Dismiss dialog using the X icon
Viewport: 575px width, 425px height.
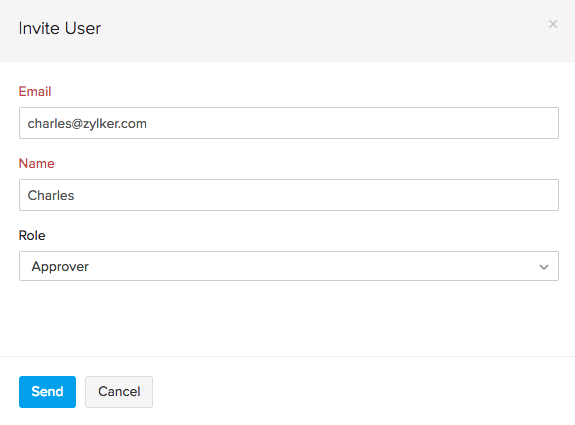tap(553, 24)
